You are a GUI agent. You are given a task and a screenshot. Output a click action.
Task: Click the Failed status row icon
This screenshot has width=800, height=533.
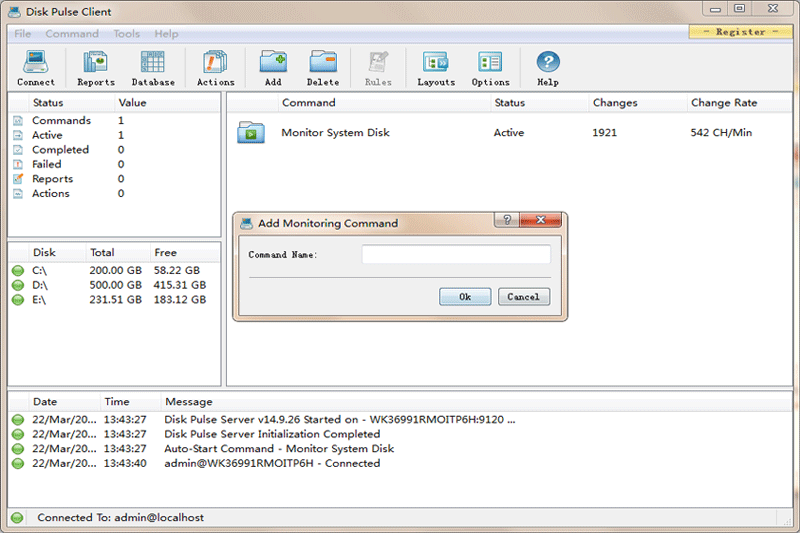pos(18,164)
